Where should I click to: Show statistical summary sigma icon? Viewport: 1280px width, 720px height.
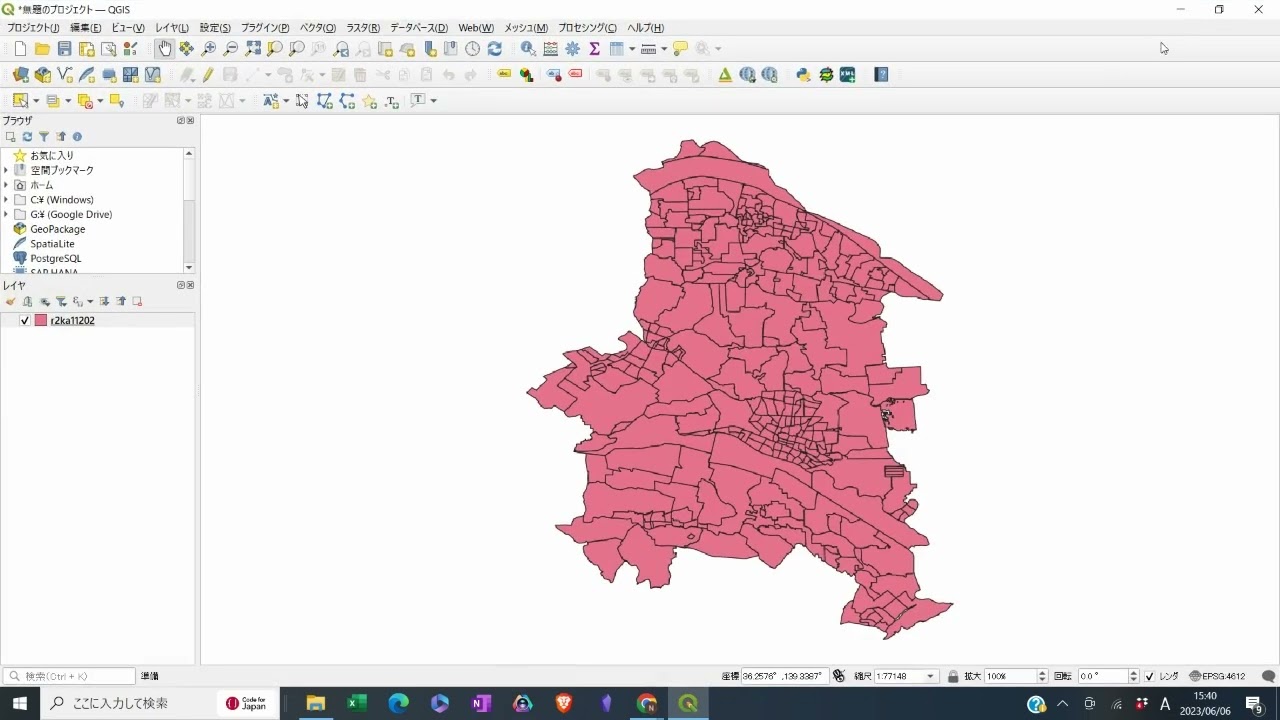click(x=594, y=48)
